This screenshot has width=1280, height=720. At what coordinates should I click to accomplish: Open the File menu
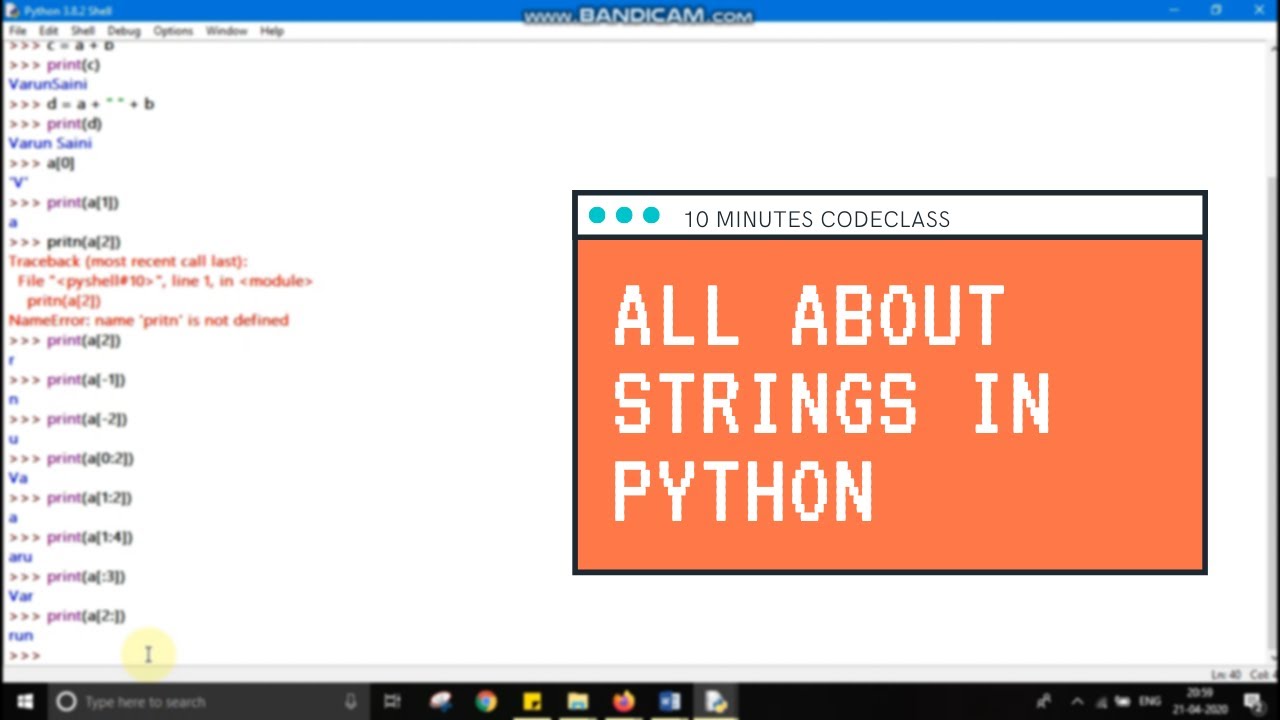[x=17, y=31]
